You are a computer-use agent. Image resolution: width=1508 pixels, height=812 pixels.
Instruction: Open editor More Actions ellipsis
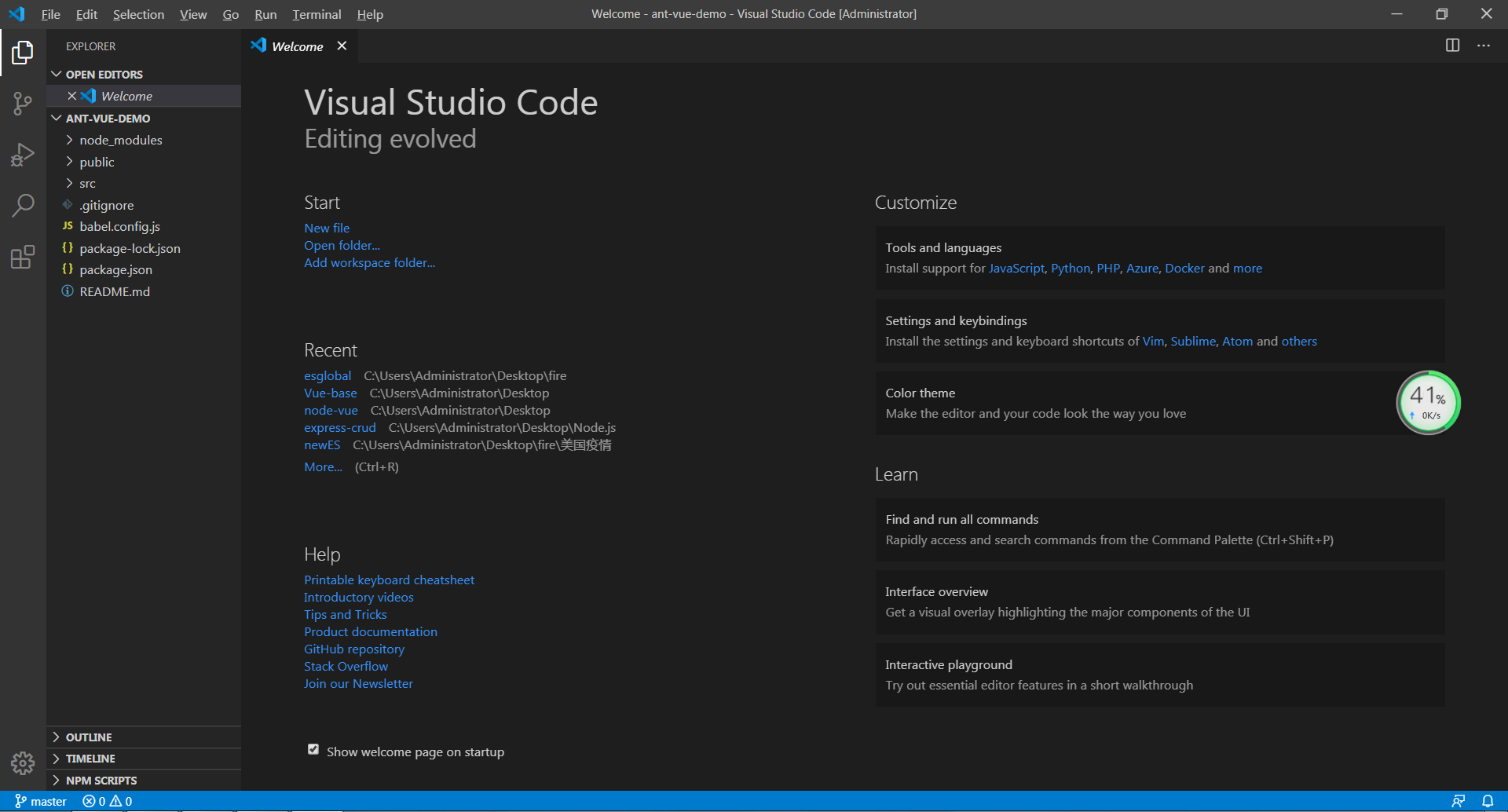[1483, 46]
